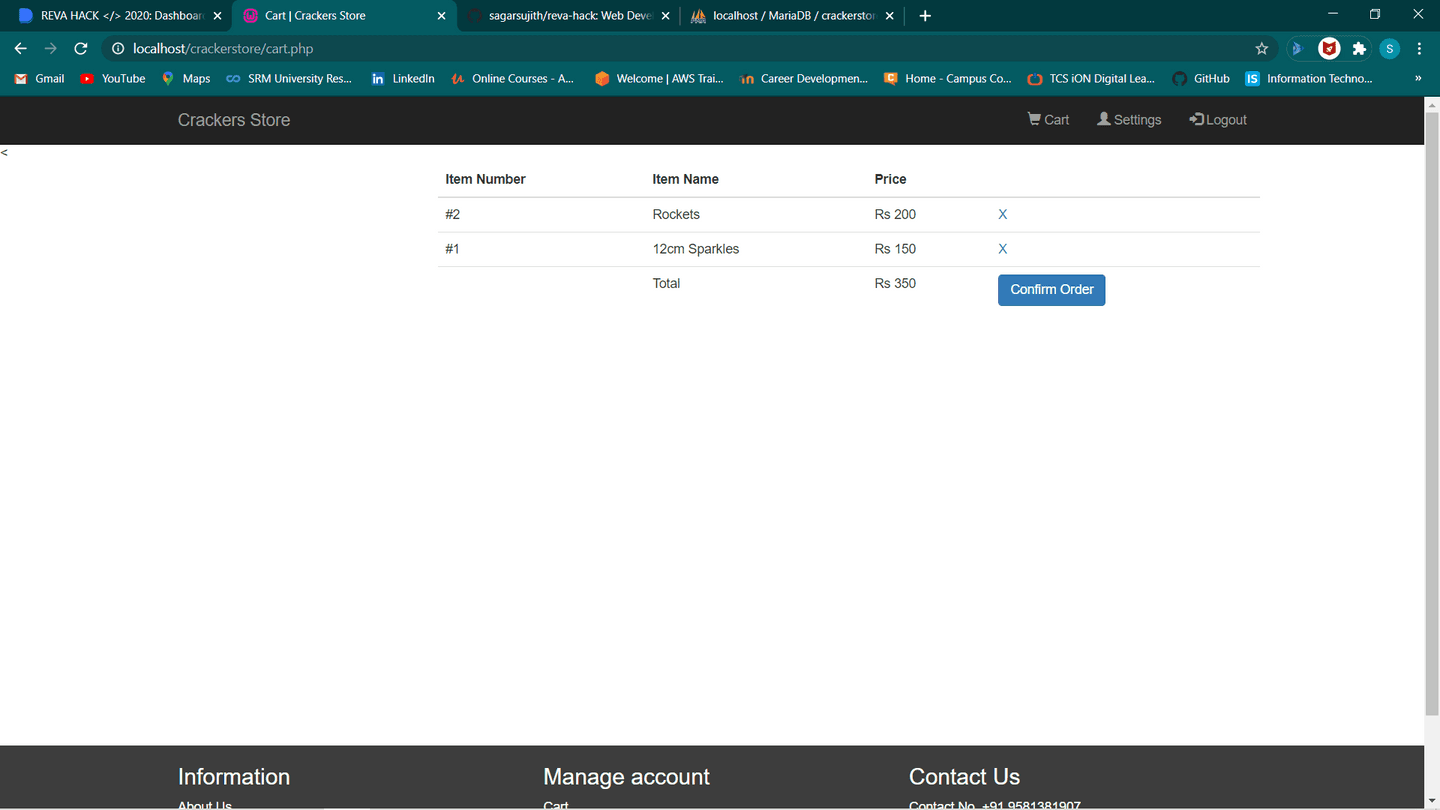Viewport: 1440px width, 810px height.
Task: Click the Crackers Store brand link
Action: 234,120
